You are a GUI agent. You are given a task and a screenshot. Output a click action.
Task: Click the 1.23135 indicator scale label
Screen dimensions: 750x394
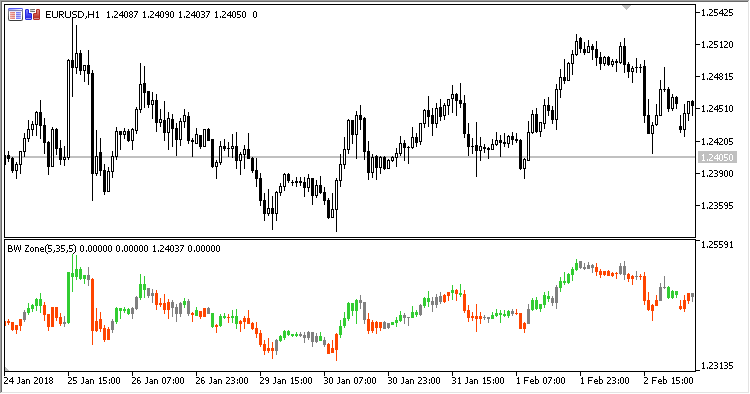[x=717, y=366]
